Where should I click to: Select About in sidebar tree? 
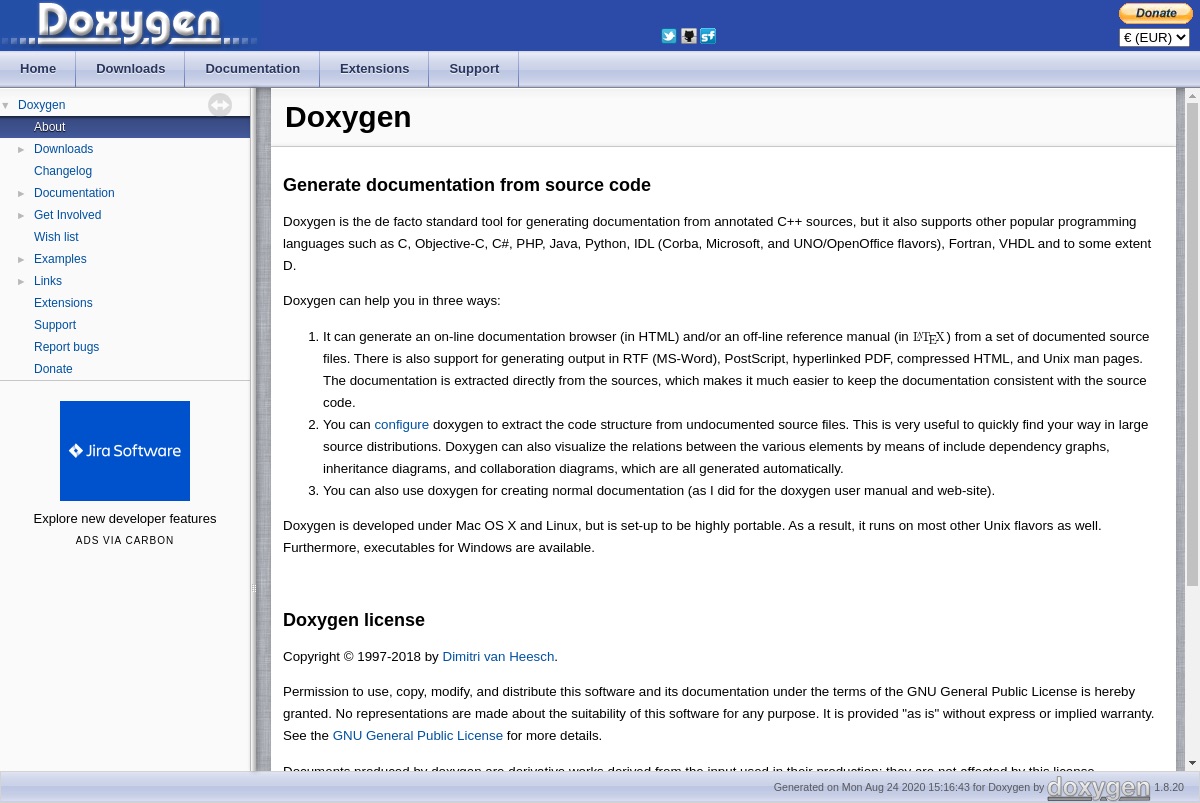49,127
